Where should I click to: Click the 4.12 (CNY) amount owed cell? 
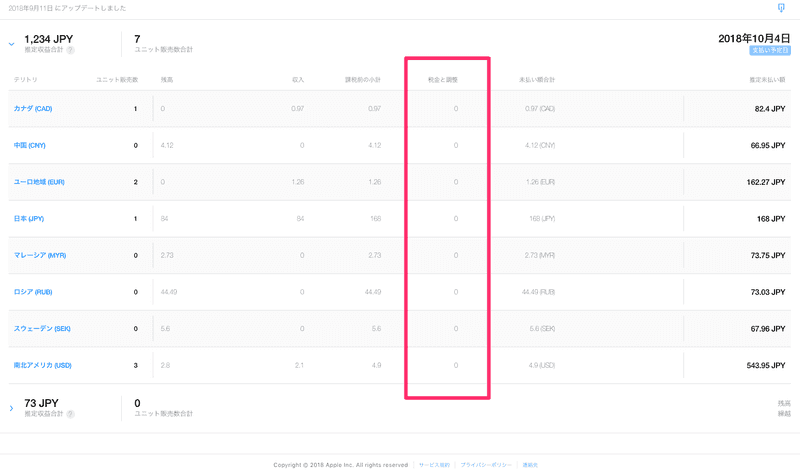[x=540, y=146]
